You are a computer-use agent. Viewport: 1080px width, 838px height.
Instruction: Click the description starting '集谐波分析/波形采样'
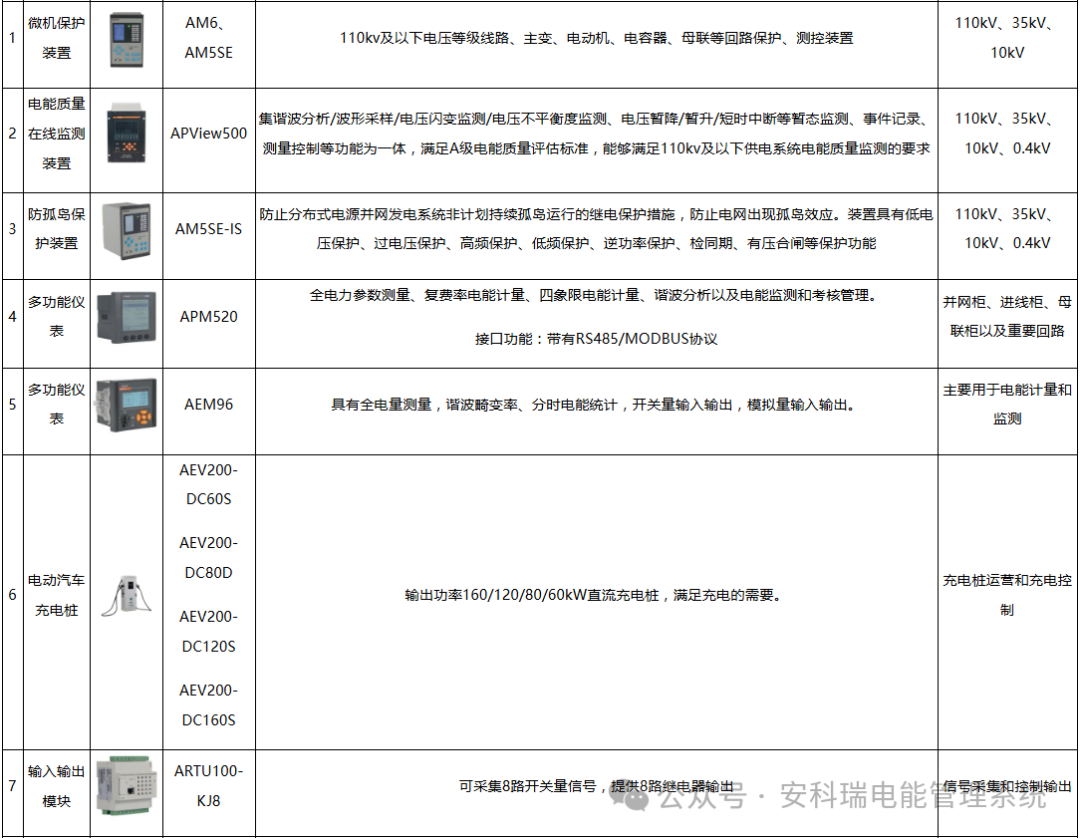point(596,134)
